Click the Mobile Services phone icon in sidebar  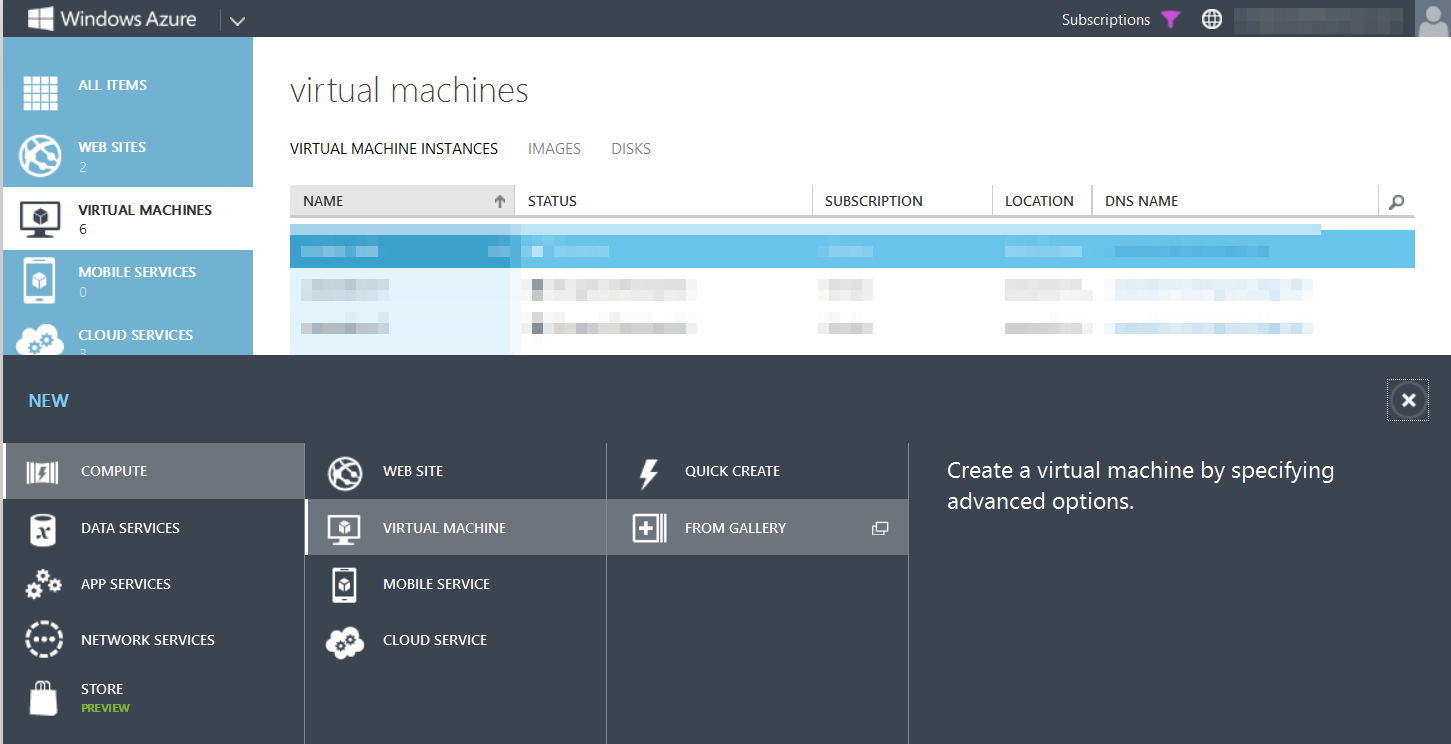(x=41, y=281)
